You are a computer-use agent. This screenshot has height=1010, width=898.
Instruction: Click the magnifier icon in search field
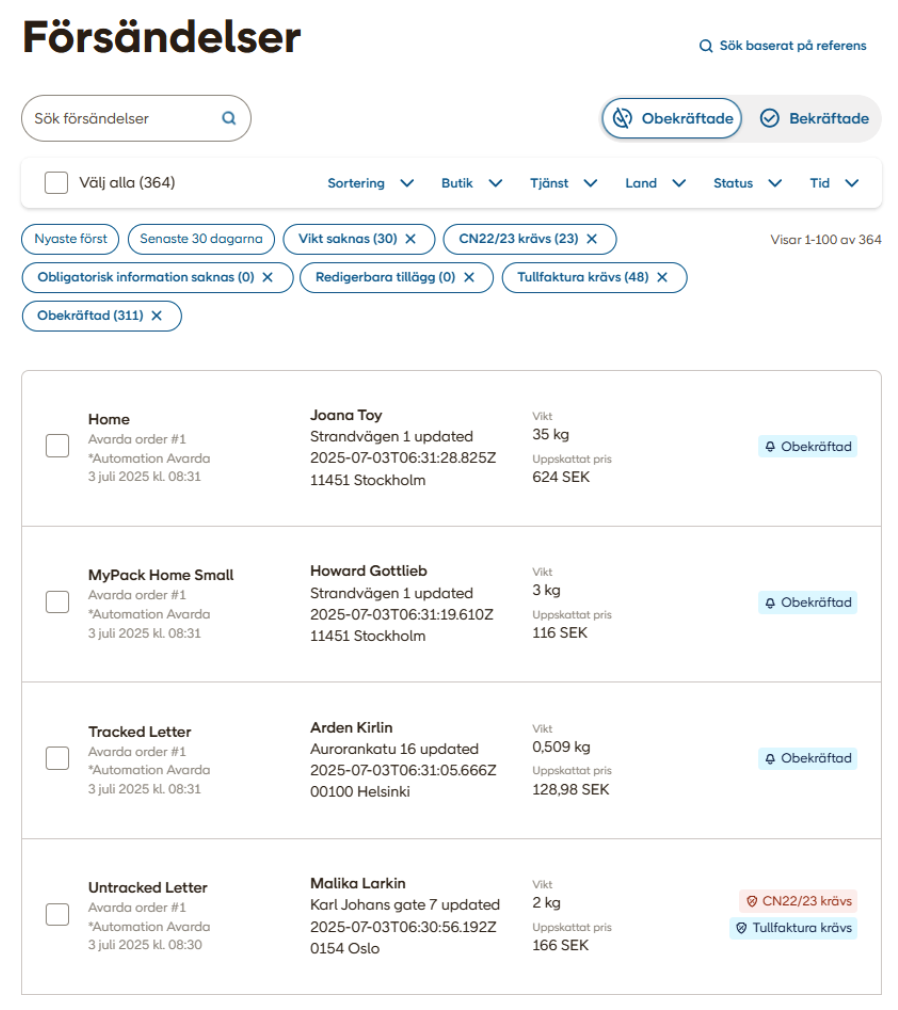229,118
